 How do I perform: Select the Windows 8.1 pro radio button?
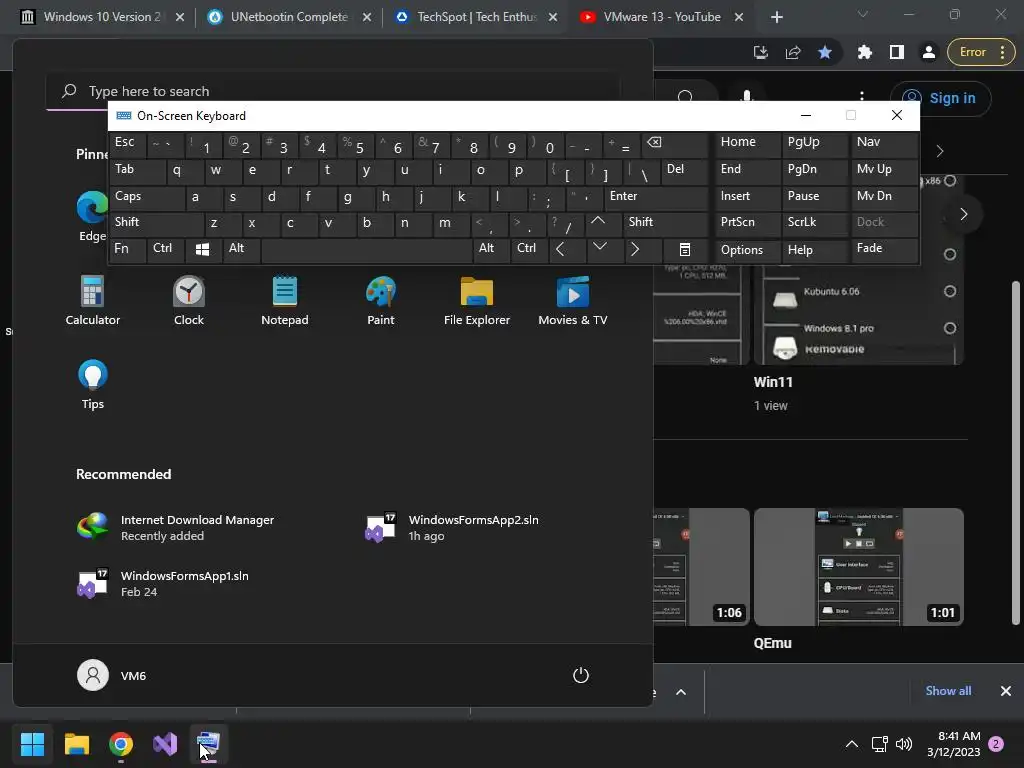click(950, 328)
